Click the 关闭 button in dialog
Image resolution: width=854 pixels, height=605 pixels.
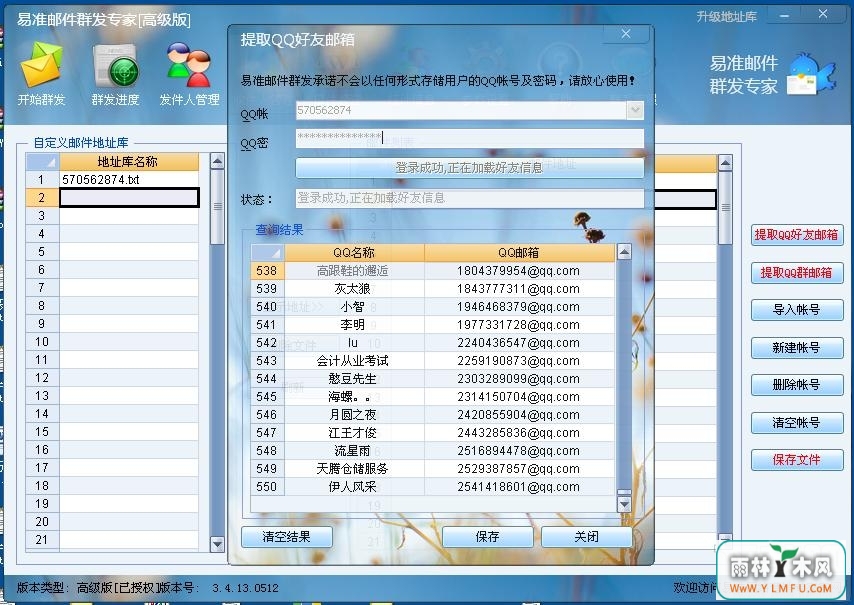coord(587,537)
